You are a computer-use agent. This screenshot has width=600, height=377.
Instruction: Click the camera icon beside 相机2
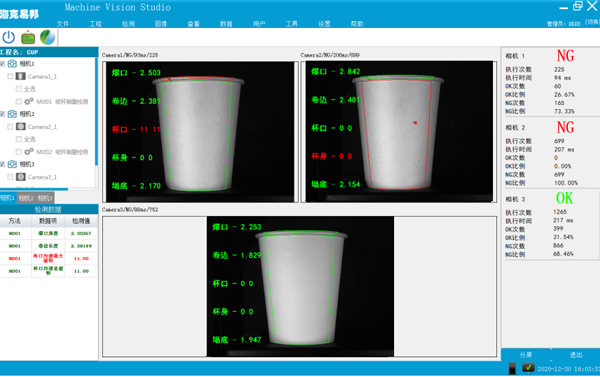pos(12,114)
